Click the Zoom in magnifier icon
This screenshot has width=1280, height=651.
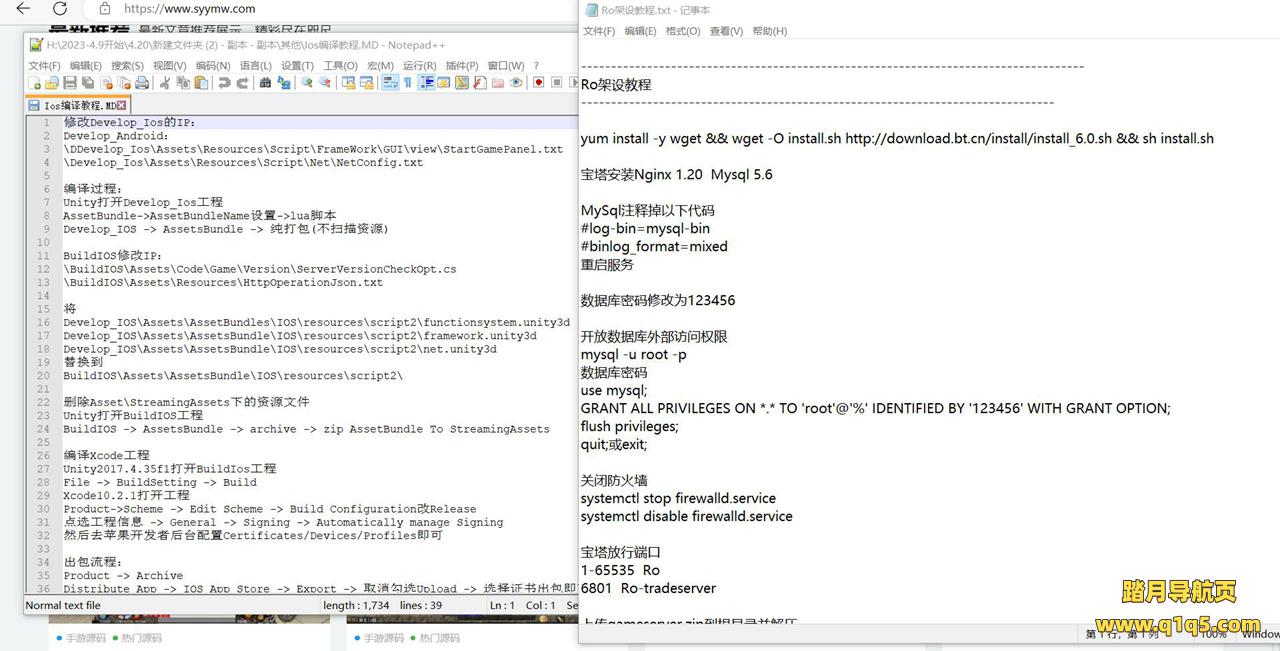click(308, 83)
